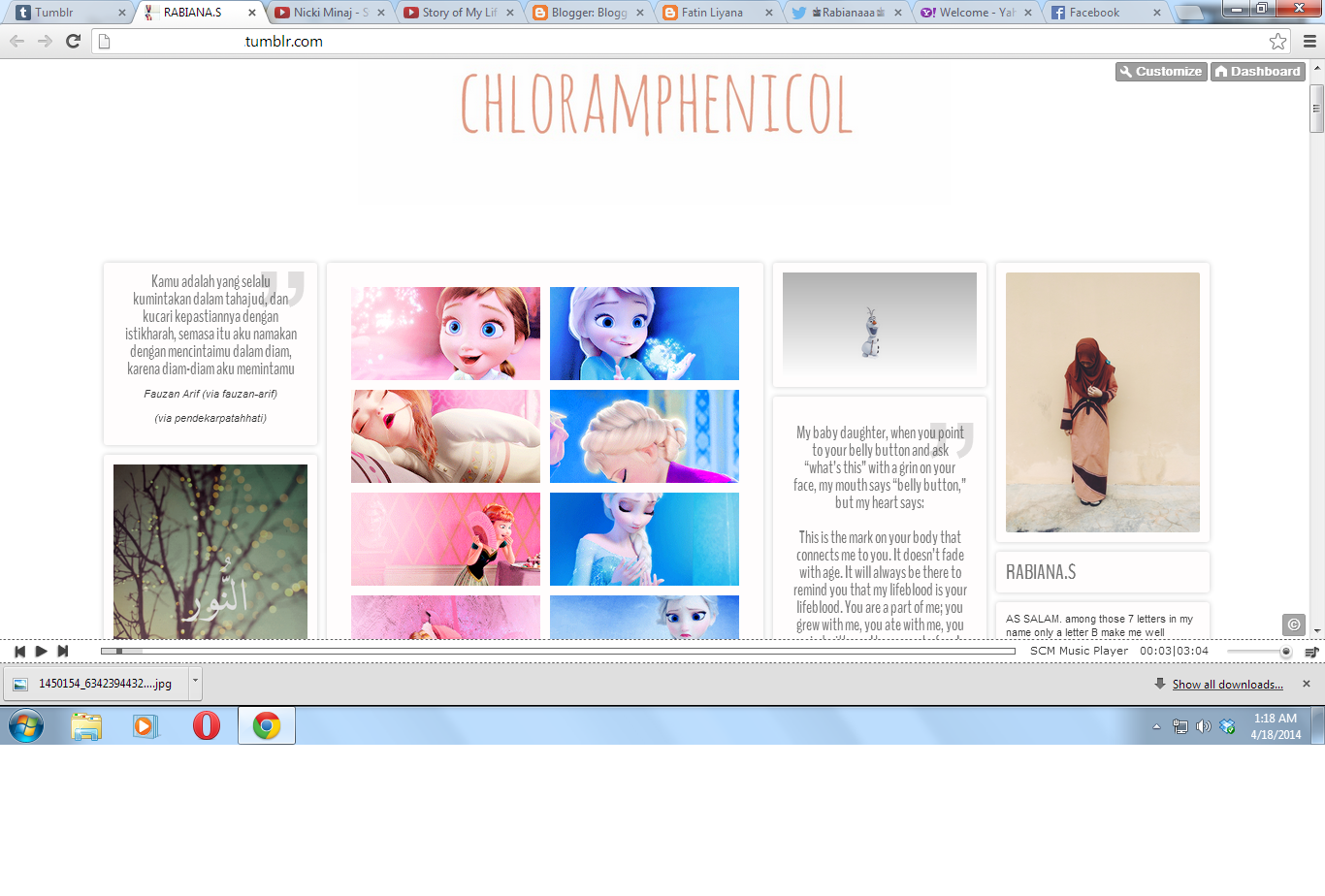Screen dimensions: 1325x896
Task: Click the CHLORAMPHENICOL blog title
Action: tap(657, 105)
